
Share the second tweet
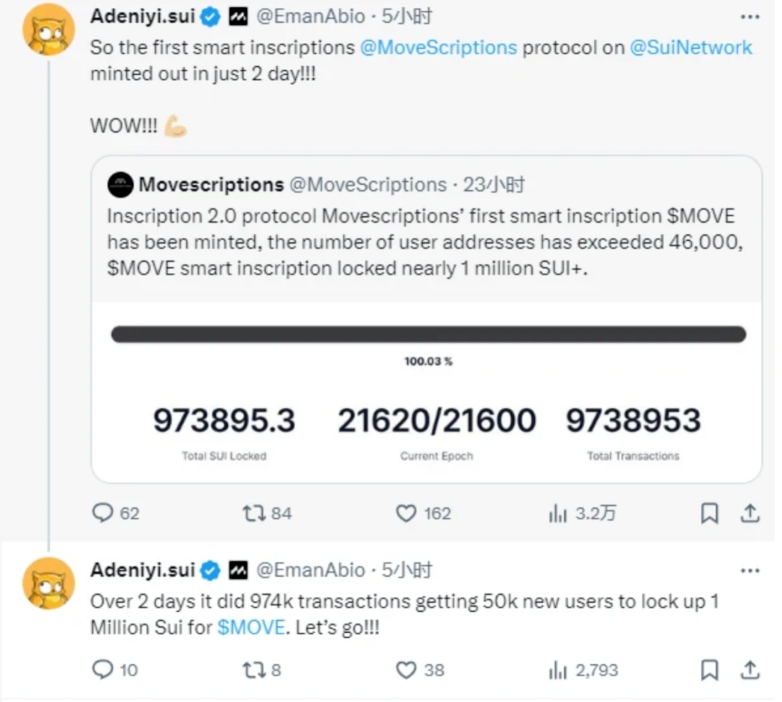(750, 670)
